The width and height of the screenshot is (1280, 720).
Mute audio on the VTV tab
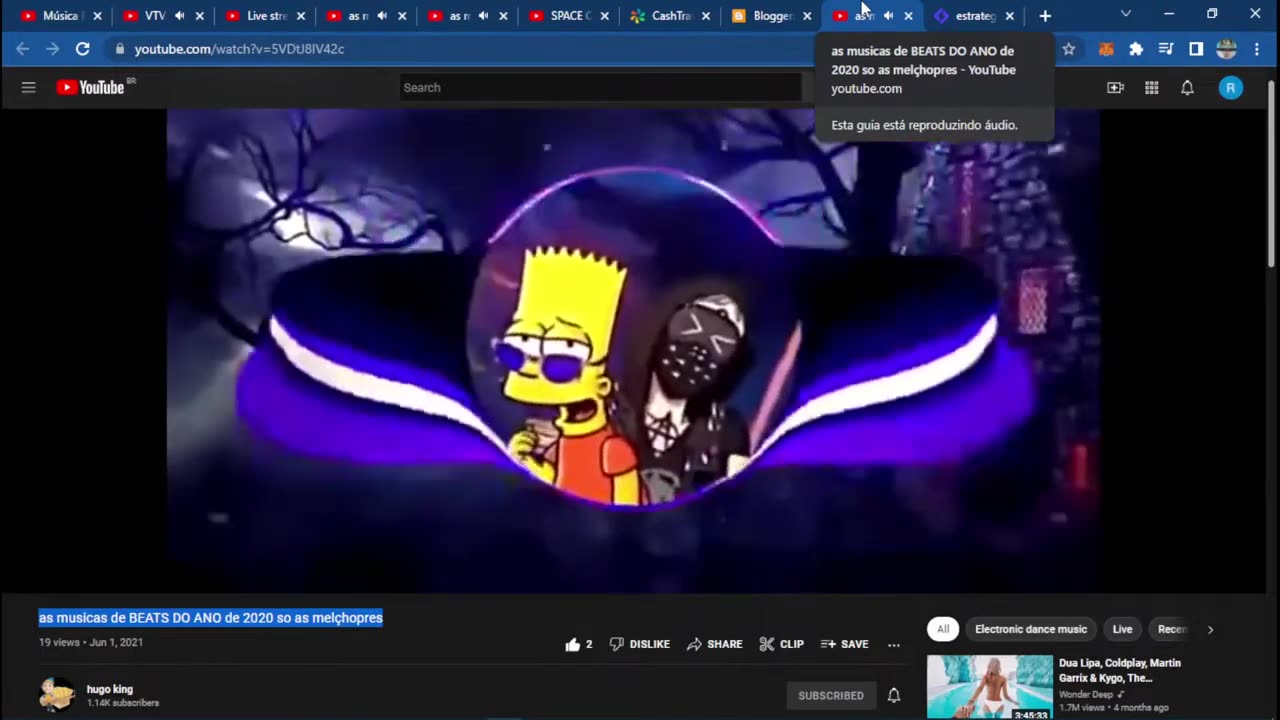(x=179, y=16)
